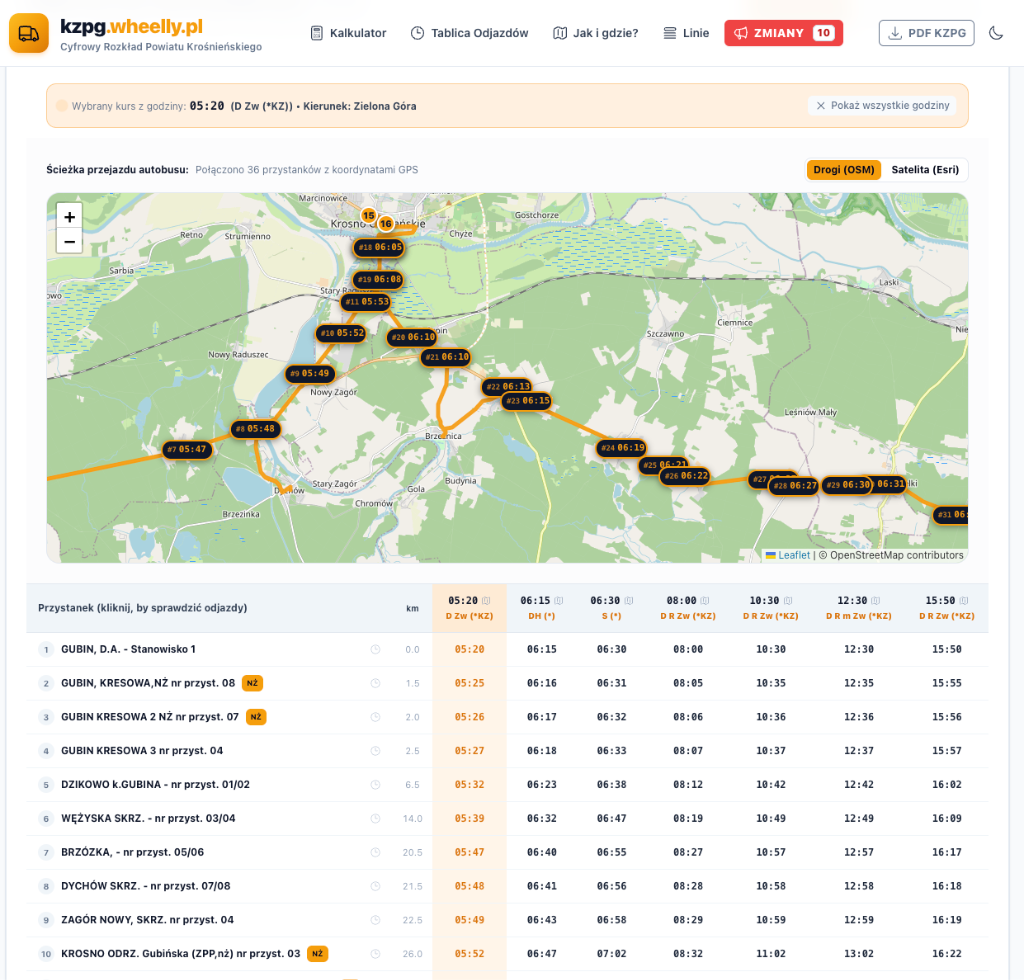Download the PDF KZPG timetable
The image size is (1024, 980).
(x=926, y=33)
